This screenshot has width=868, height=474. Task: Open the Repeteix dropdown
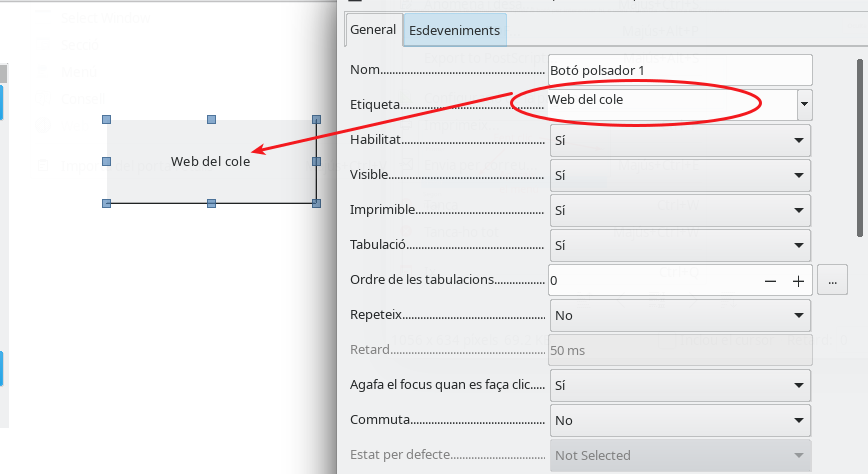680,315
